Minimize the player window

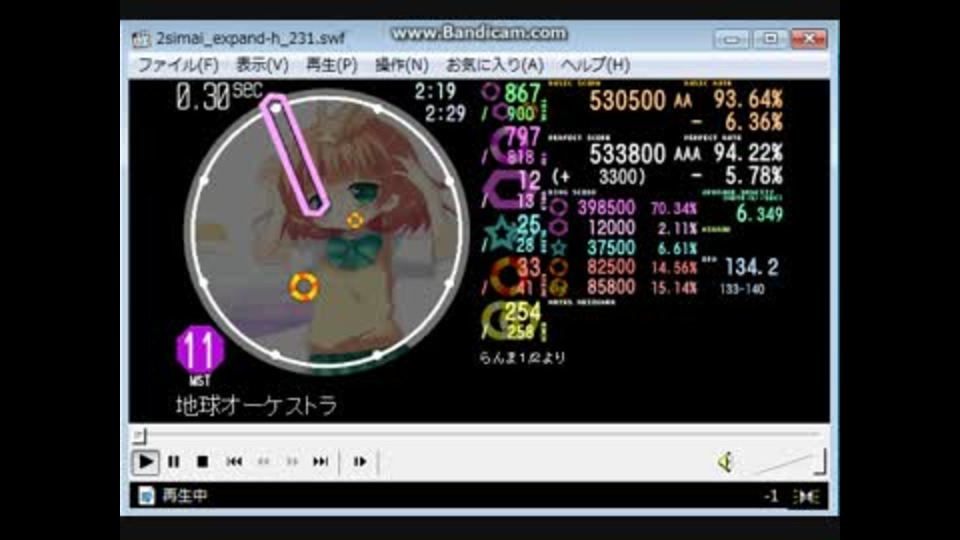(731, 39)
